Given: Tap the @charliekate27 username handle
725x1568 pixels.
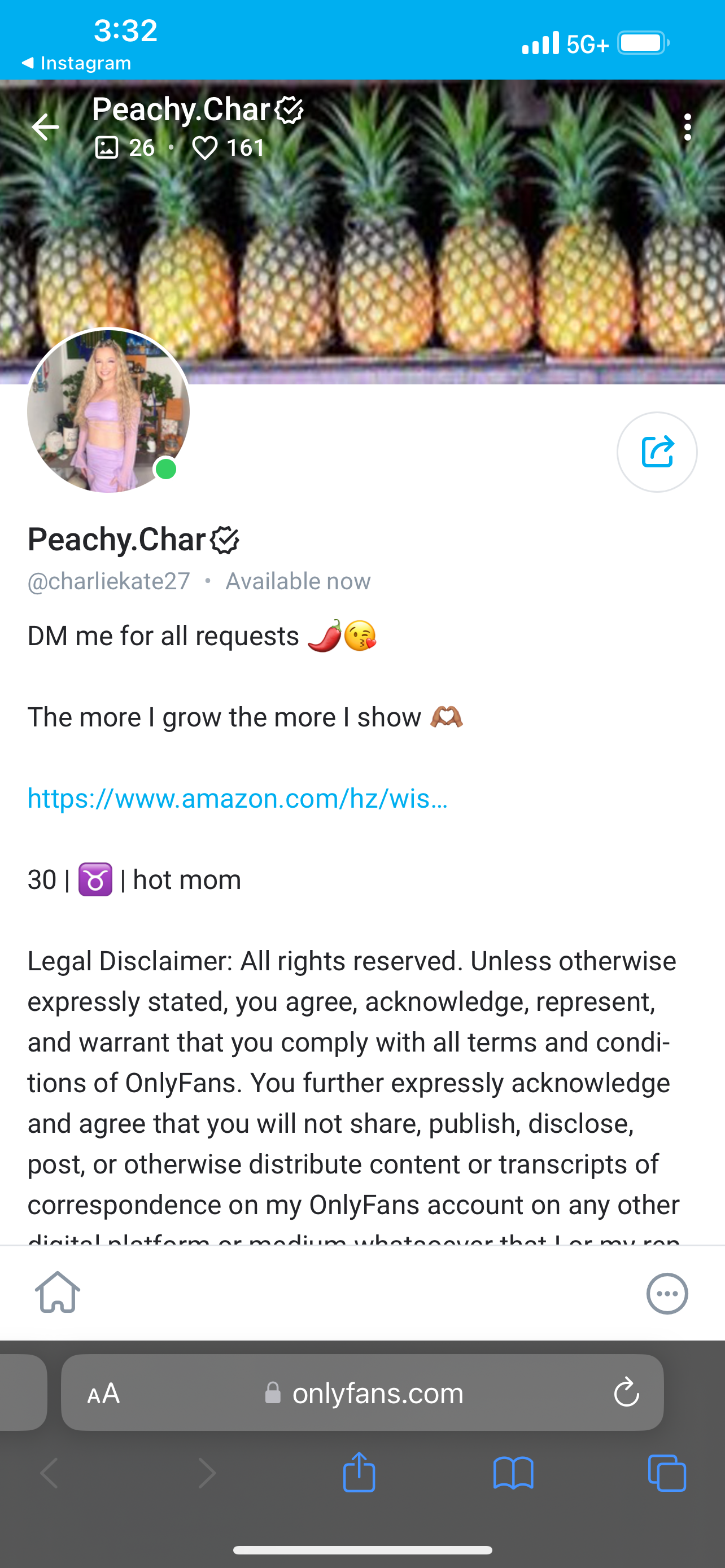Looking at the screenshot, I should click(109, 581).
